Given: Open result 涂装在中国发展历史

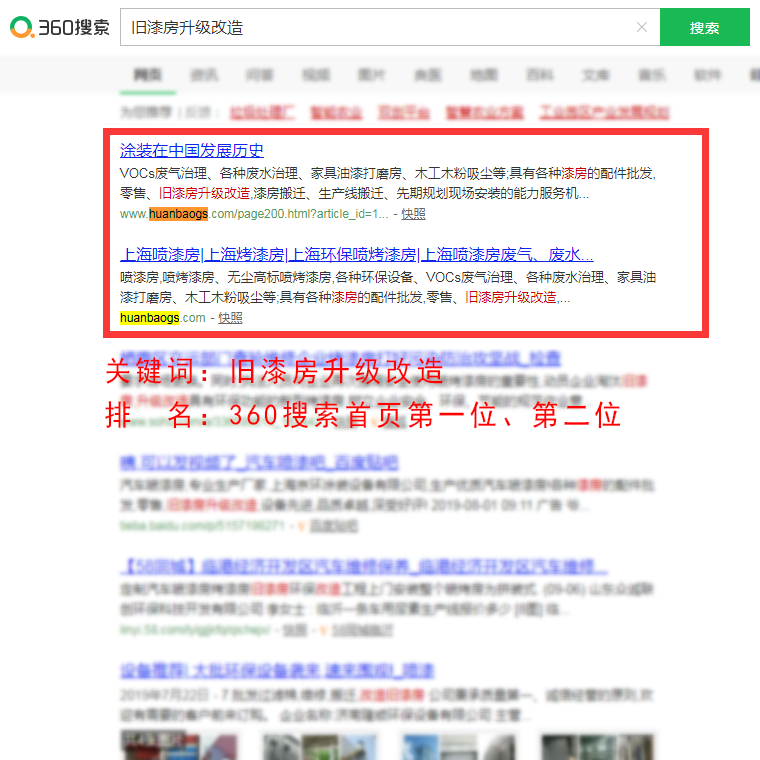Looking at the screenshot, I should coord(191,150).
